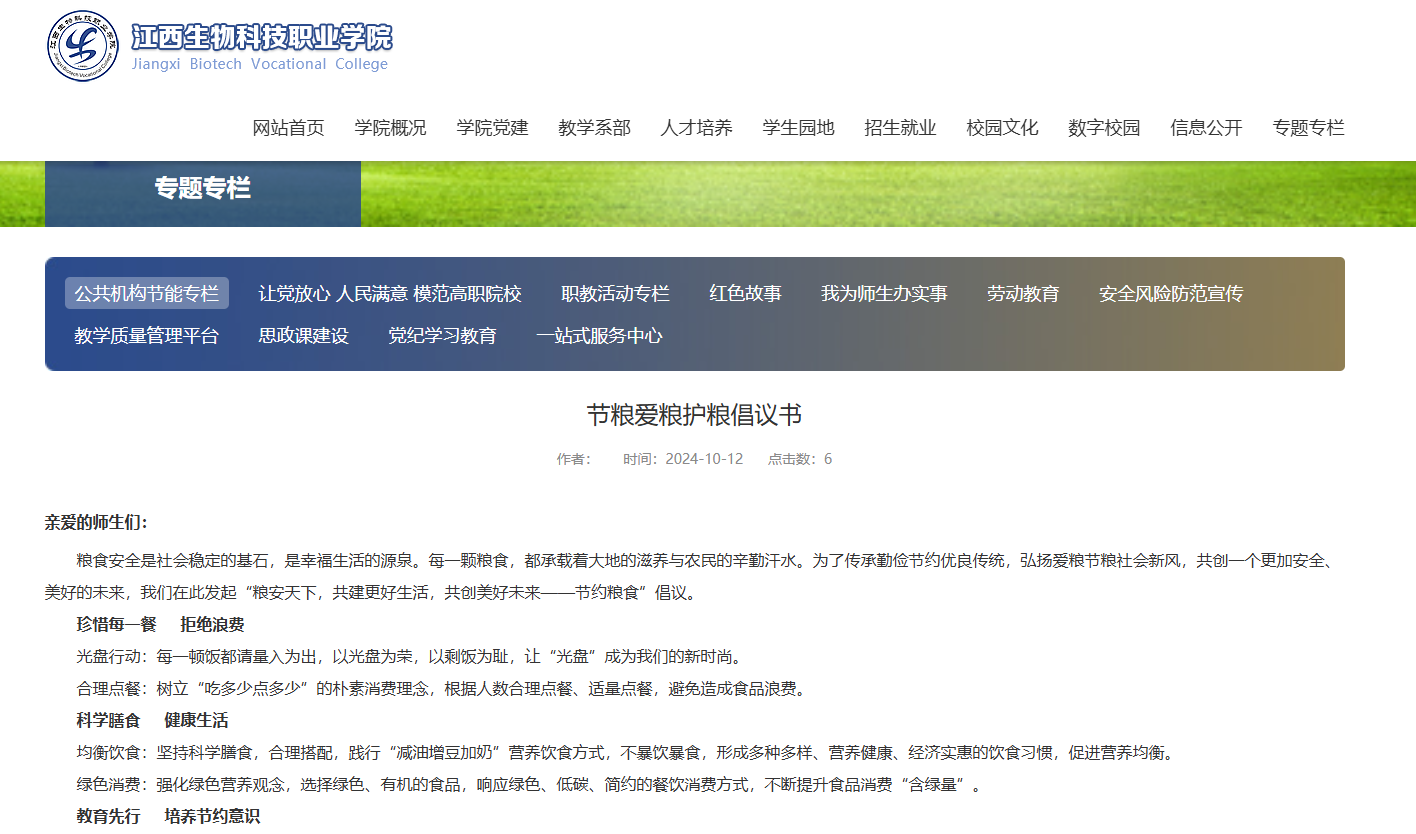This screenshot has width=1416, height=834.
Task: Click the 专题专栏 section banner heading
Action: pos(202,188)
